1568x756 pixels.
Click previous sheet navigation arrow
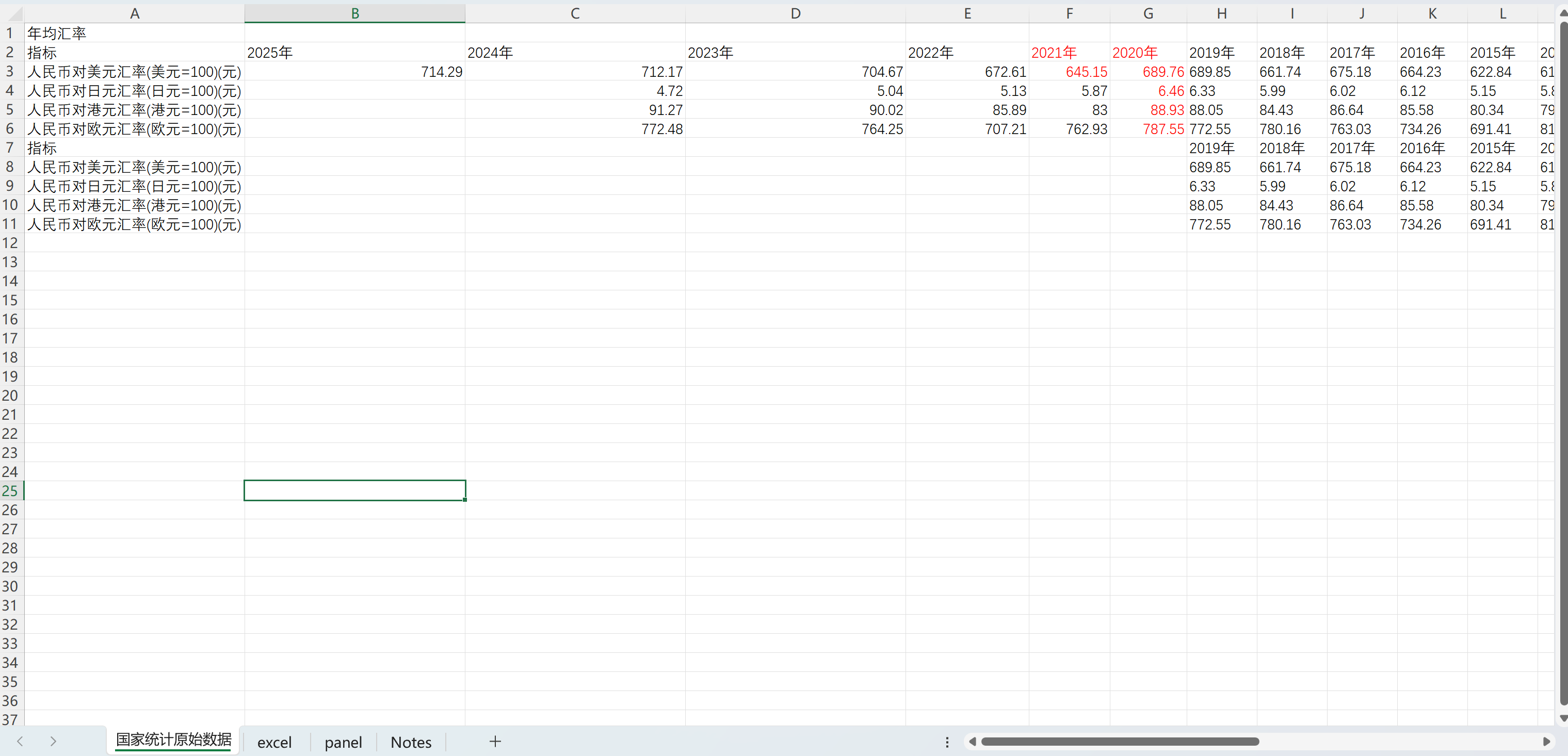[x=20, y=742]
